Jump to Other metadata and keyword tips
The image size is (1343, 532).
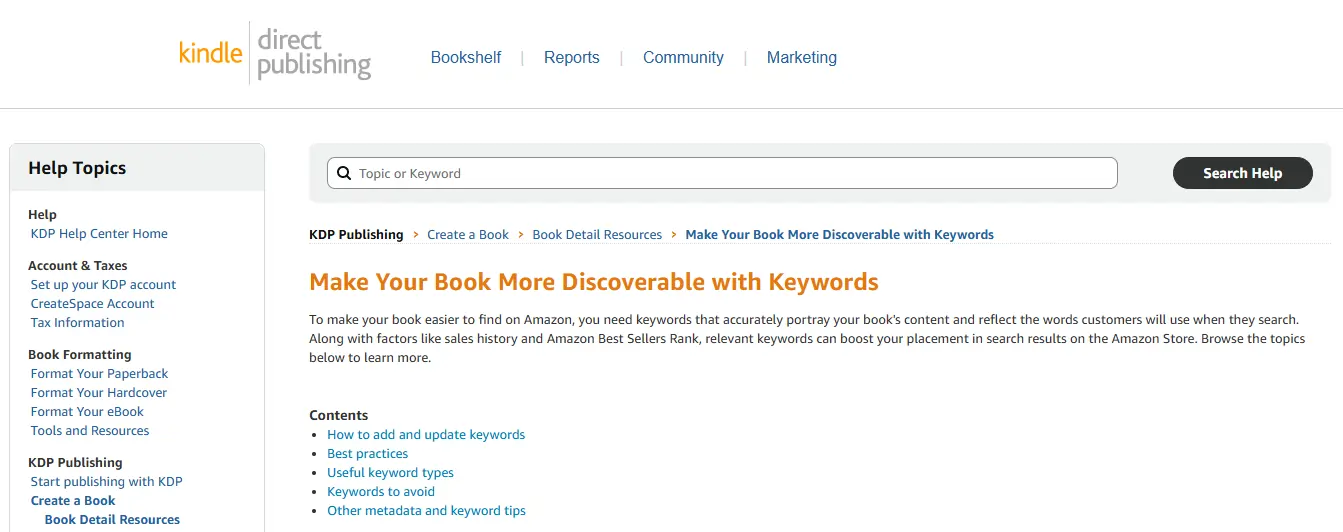pyautogui.click(x=426, y=510)
